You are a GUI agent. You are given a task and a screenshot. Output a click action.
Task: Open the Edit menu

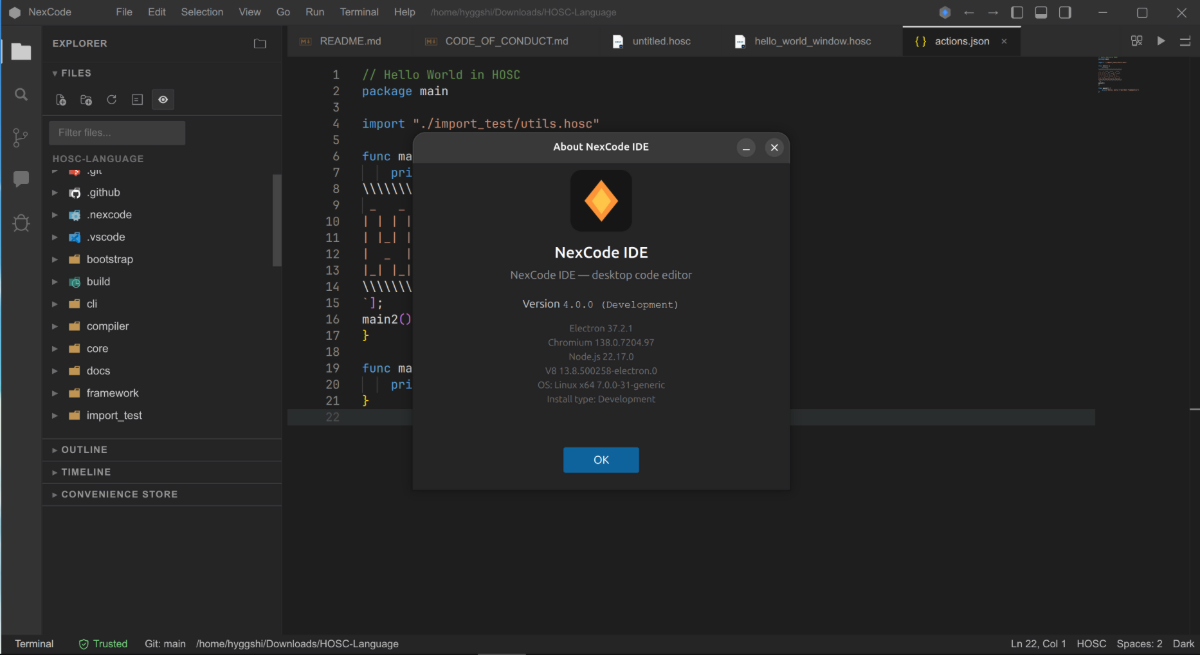(x=157, y=13)
